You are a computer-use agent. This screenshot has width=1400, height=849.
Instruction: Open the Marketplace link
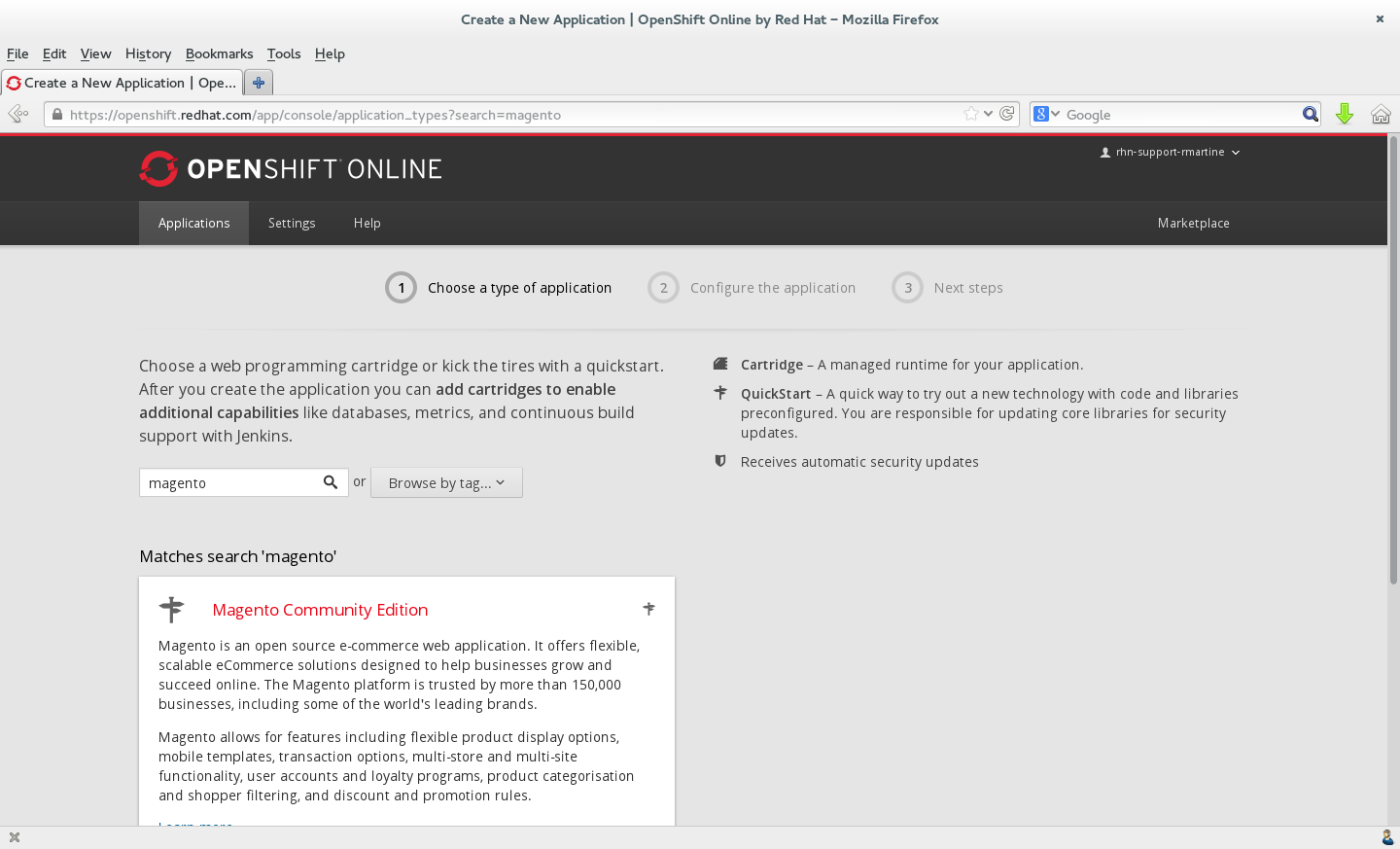point(1193,223)
